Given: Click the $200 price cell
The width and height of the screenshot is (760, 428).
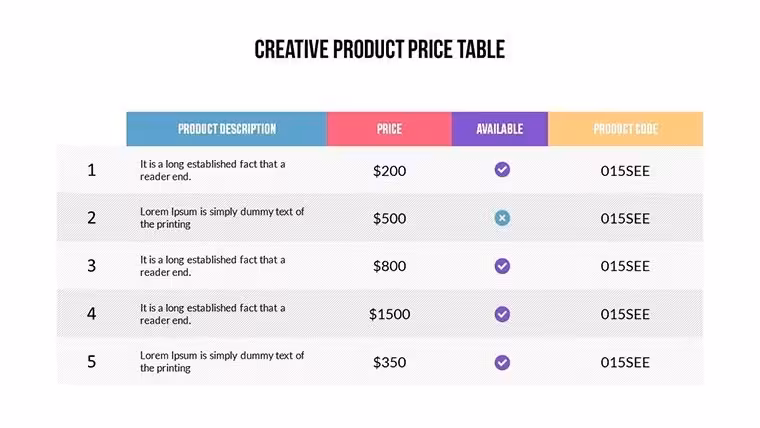Looking at the screenshot, I should [389, 171].
